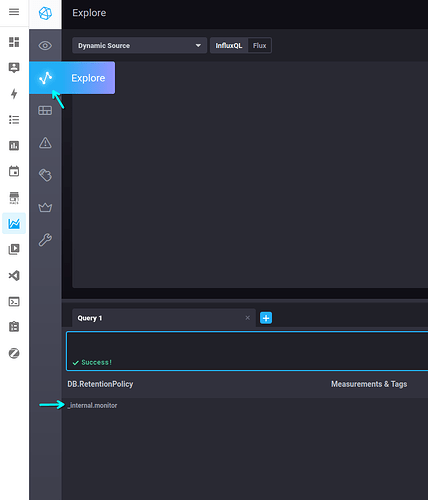The width and height of the screenshot is (428, 500).
Task: Open the marketplace store icon
Action: point(14,198)
